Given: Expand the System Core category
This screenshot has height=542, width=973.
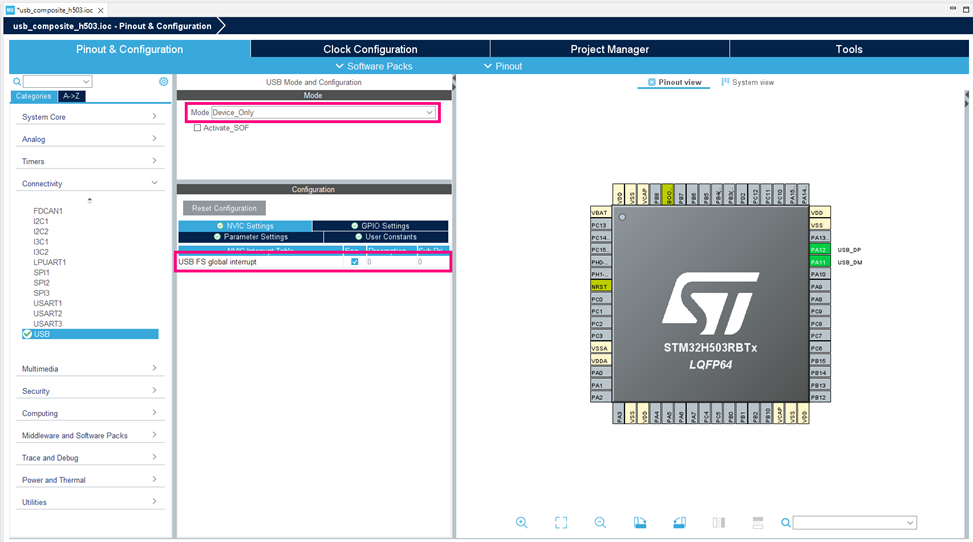Looking at the screenshot, I should (90, 117).
